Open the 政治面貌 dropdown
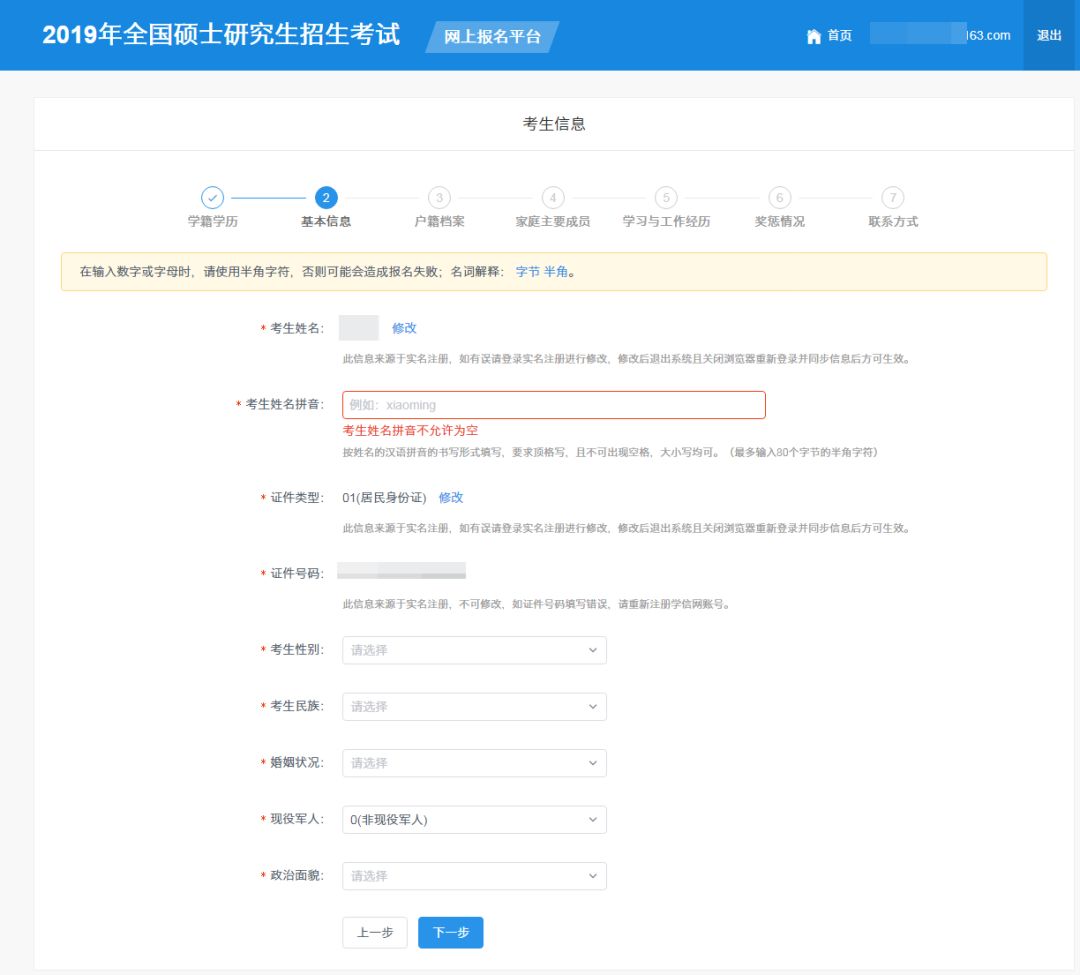 point(474,876)
